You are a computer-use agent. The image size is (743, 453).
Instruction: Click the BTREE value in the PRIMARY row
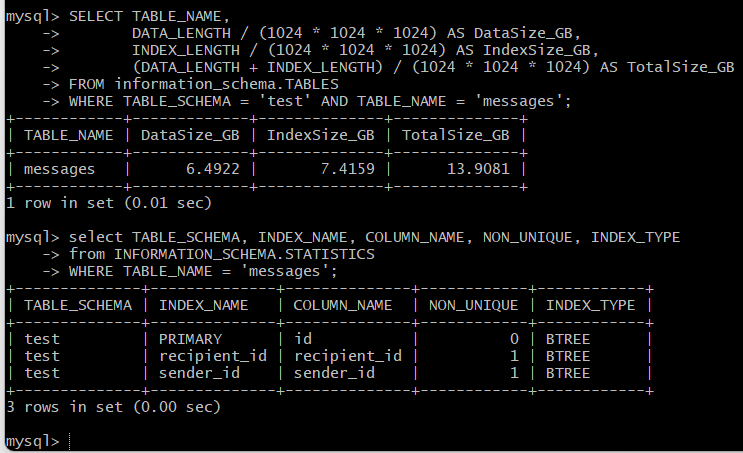[568, 339]
